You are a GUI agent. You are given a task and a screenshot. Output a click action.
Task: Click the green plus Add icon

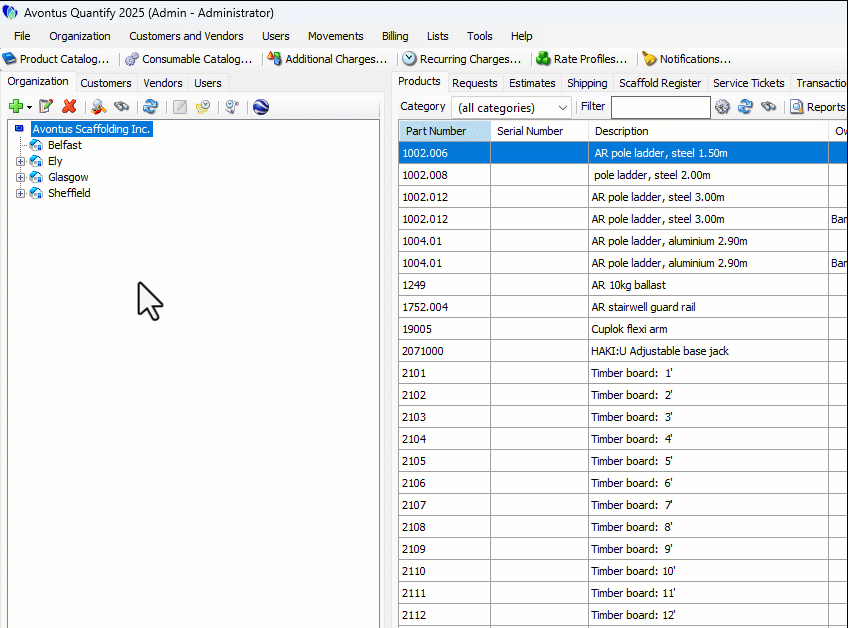(x=16, y=107)
